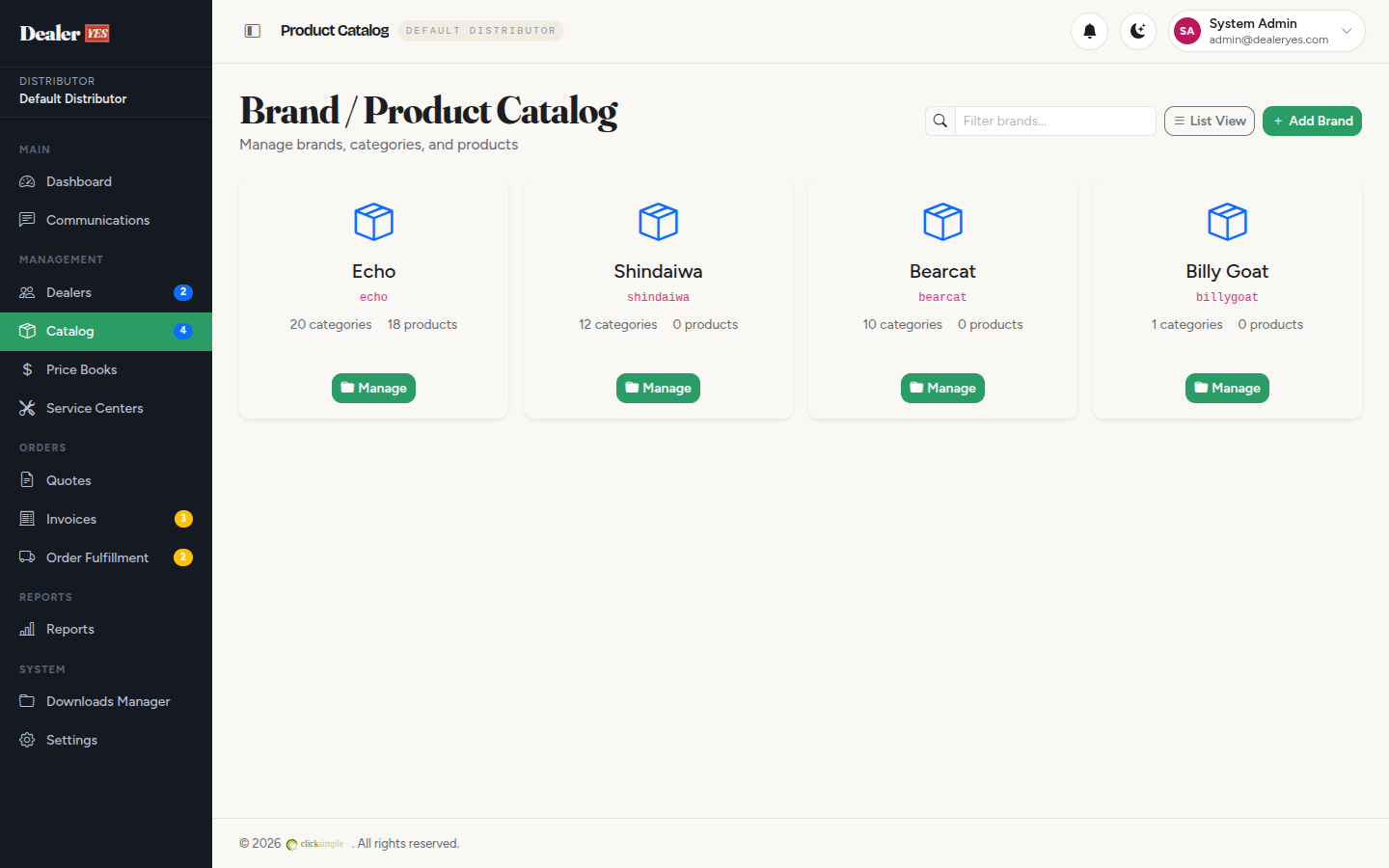Click the Dealers badge showing 2
The width and height of the screenshot is (1389, 868).
click(x=183, y=292)
